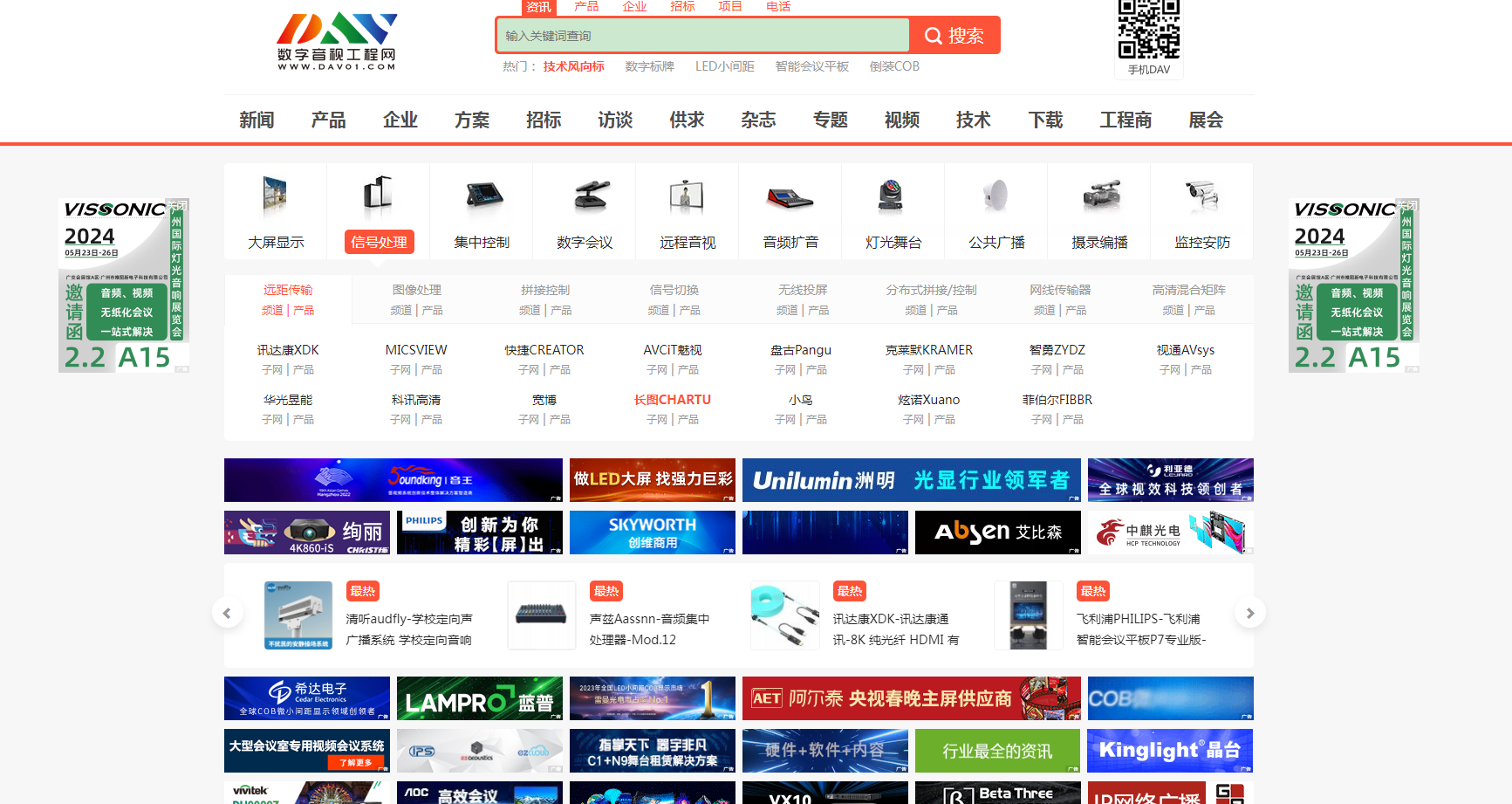
Task: Open the 展会 main menu item
Action: pyautogui.click(x=1206, y=120)
